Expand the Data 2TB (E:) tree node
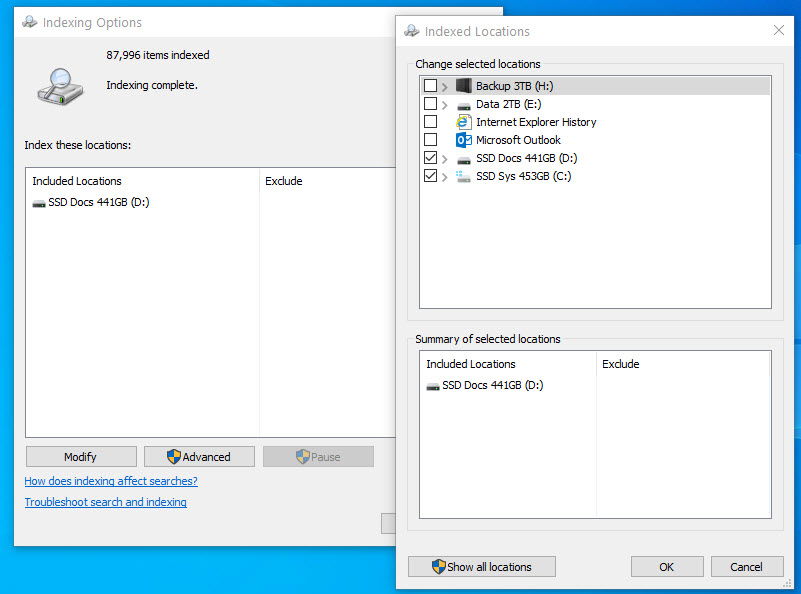The image size is (801, 594). pos(444,105)
